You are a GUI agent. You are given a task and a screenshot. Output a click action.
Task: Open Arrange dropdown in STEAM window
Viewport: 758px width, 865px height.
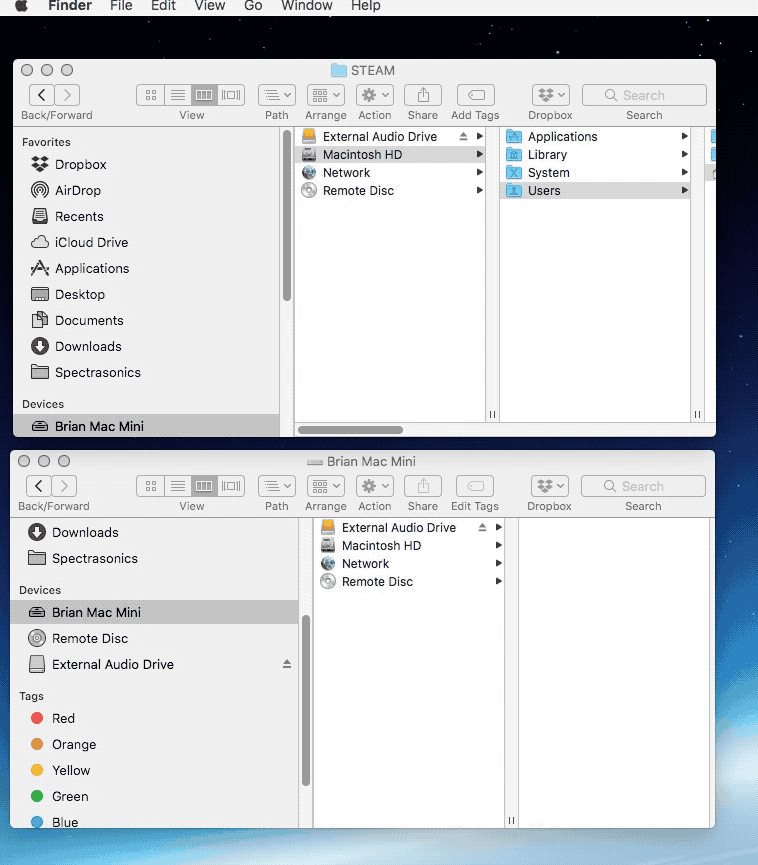(325, 95)
